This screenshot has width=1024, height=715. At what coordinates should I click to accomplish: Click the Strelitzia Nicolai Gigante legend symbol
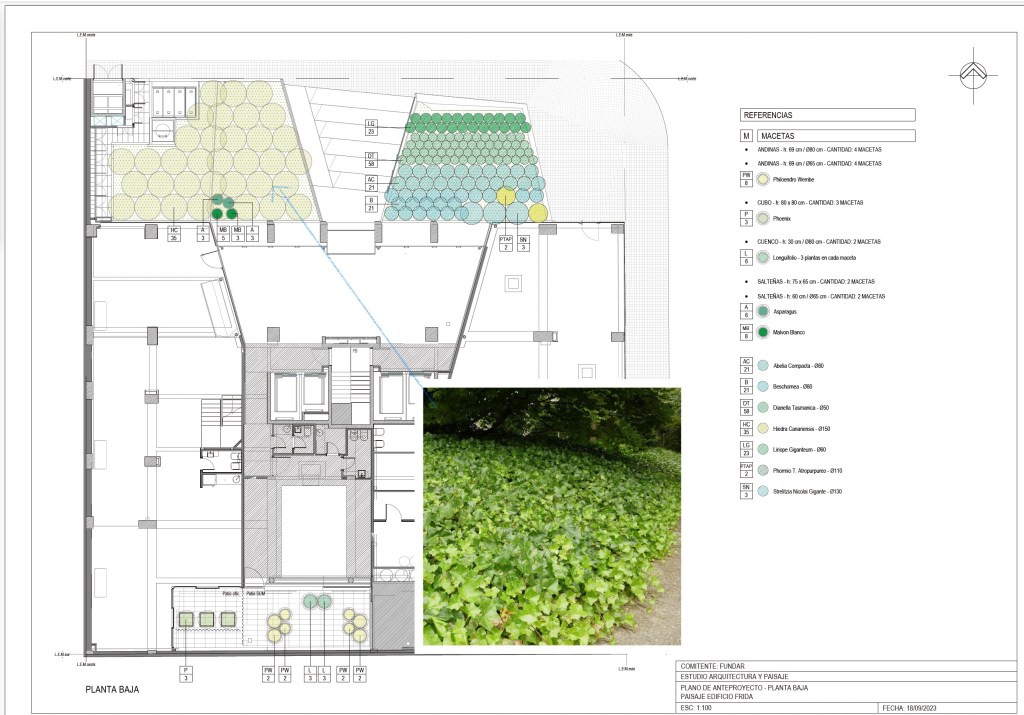point(764,491)
